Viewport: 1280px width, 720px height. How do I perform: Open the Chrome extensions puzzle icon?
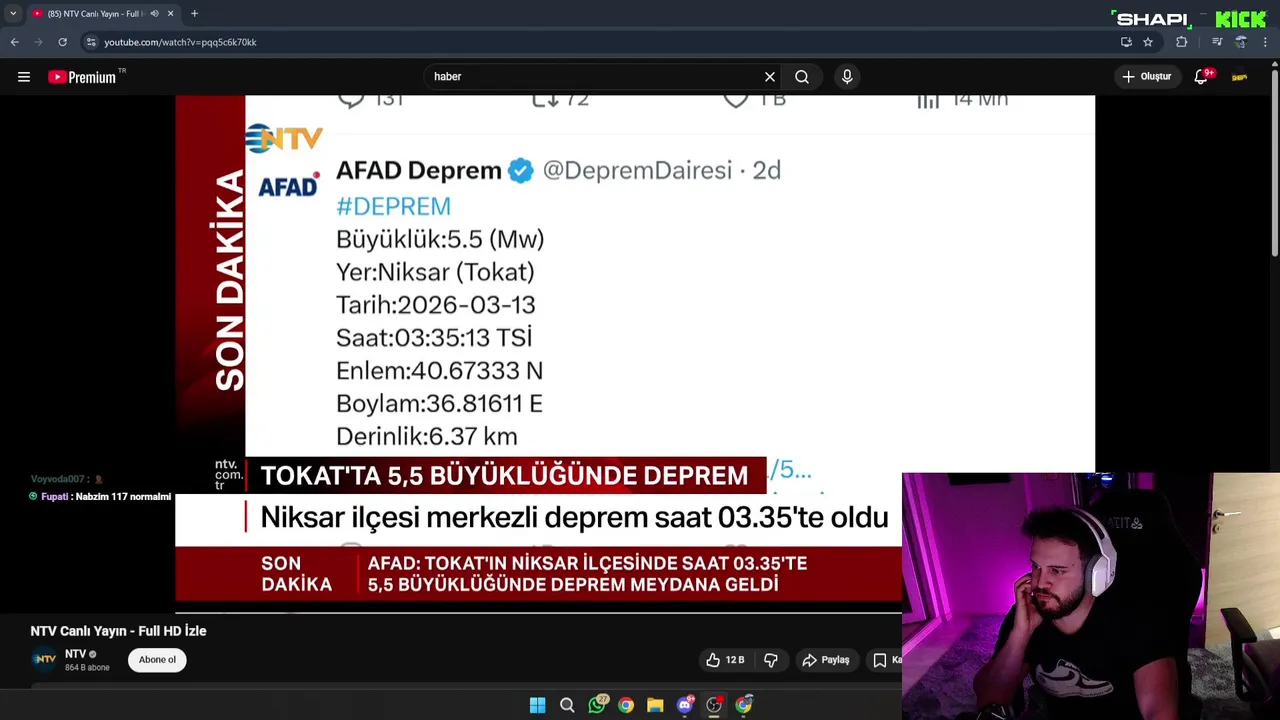coord(1182,42)
